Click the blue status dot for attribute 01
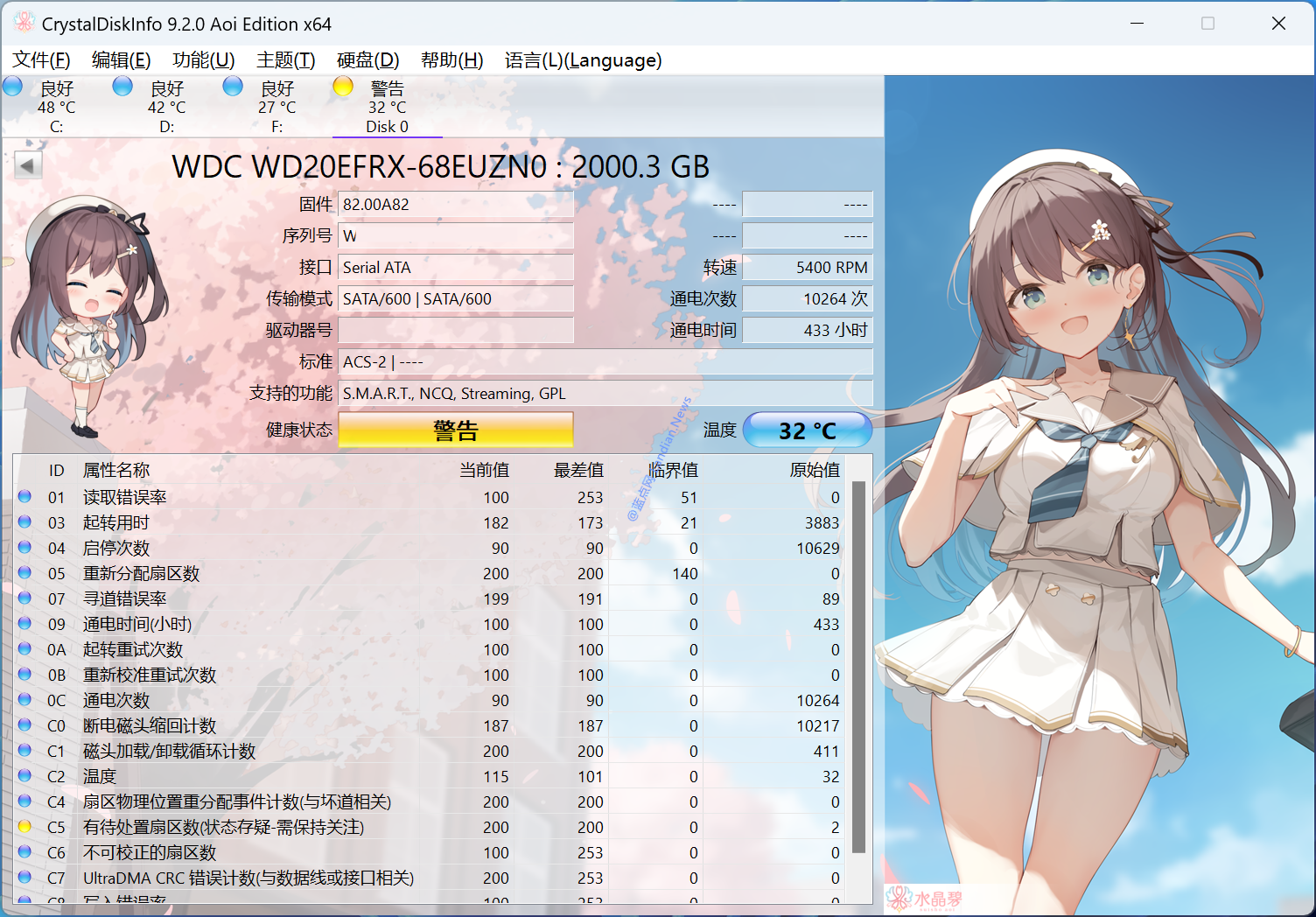The height and width of the screenshot is (917, 1316). 24,497
